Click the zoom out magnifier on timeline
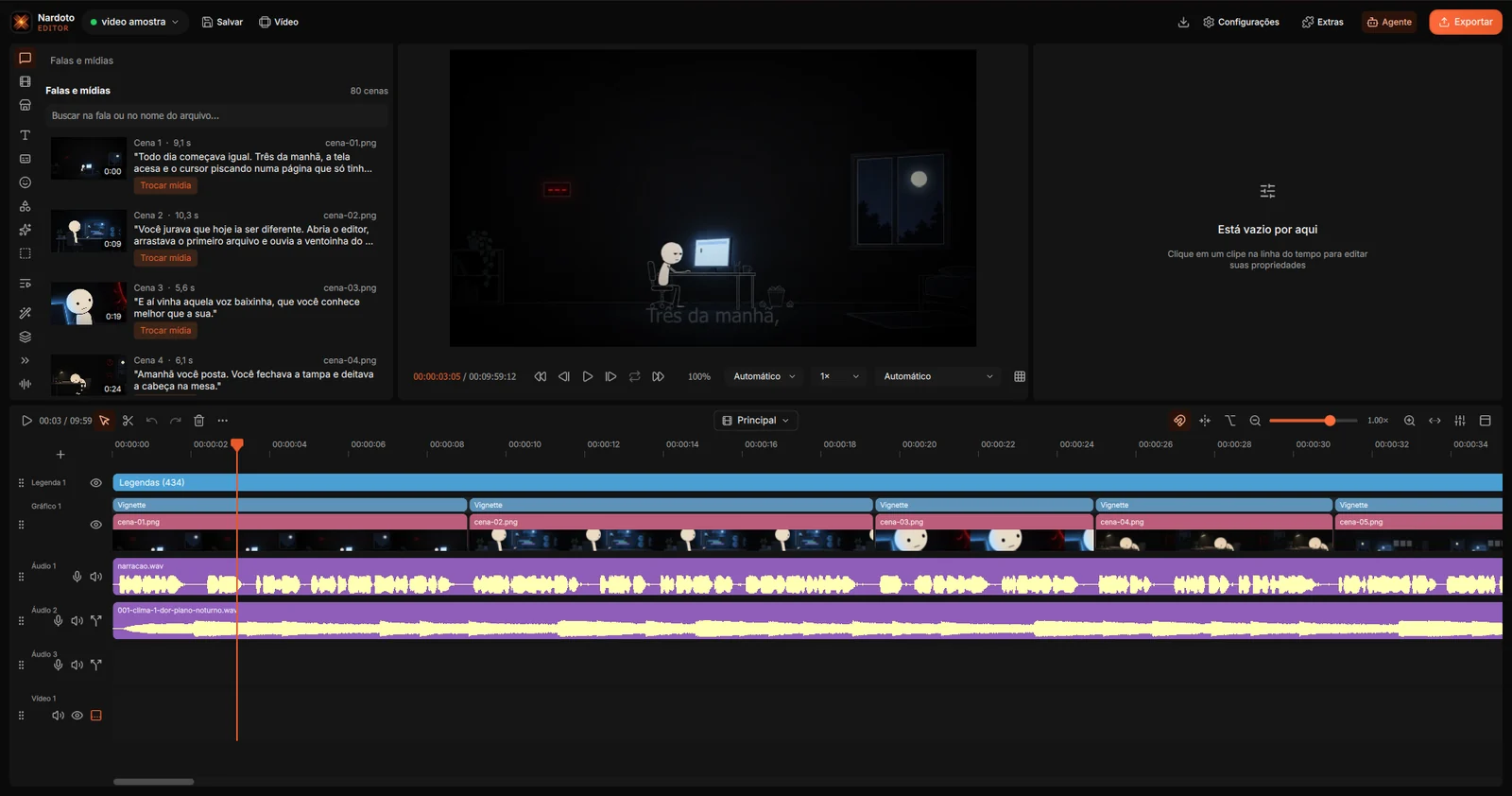1512x796 pixels. click(1255, 421)
